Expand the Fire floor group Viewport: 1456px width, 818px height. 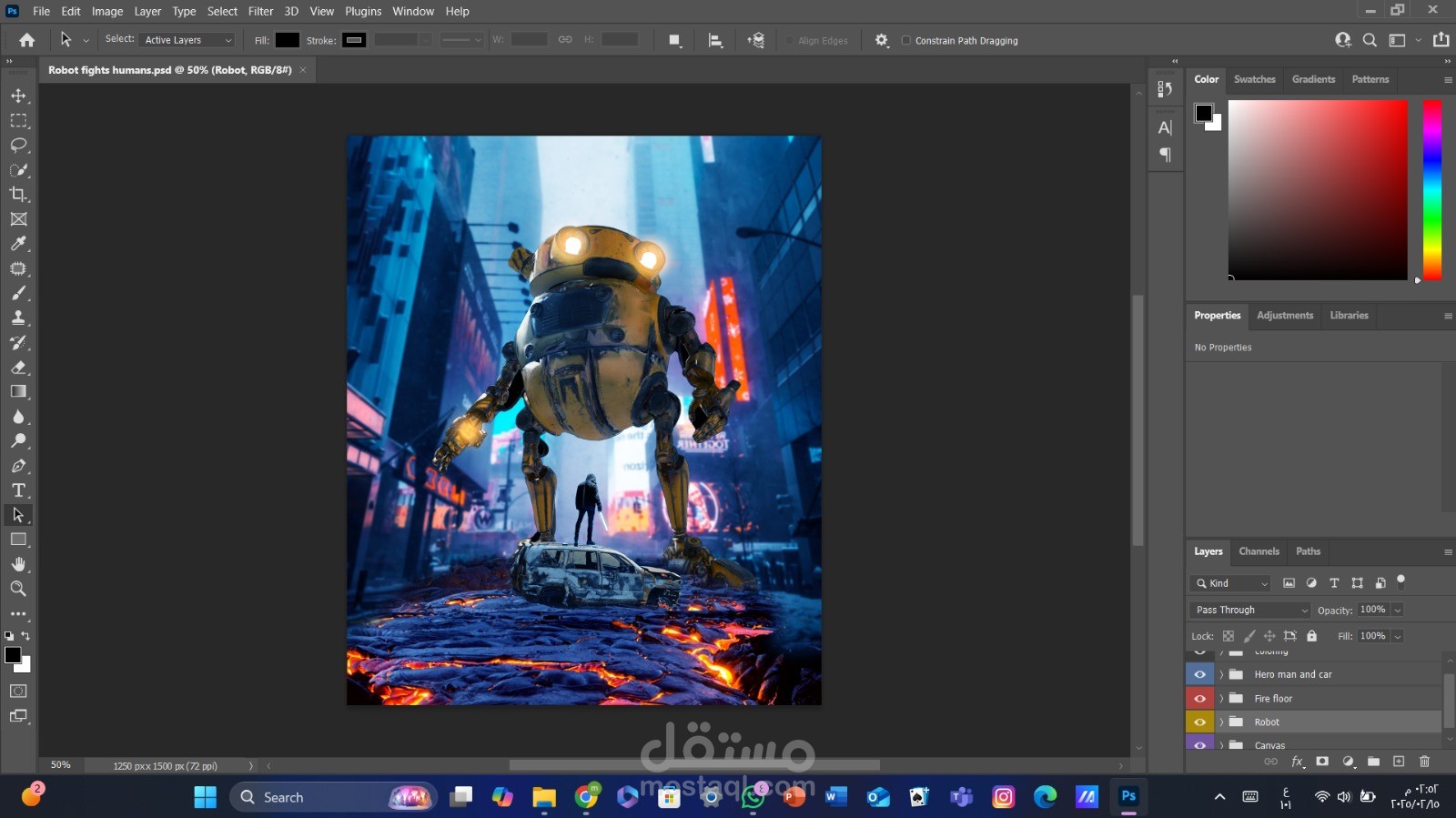[1221, 699]
